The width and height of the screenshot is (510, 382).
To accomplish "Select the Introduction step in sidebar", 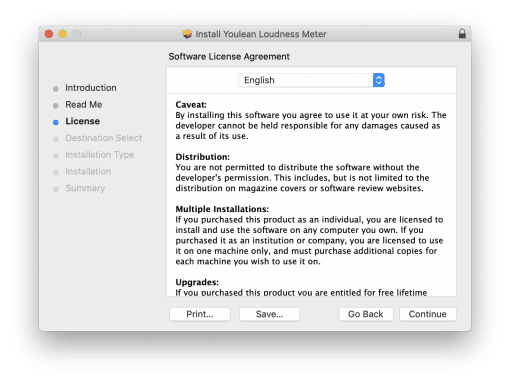I will [x=91, y=88].
